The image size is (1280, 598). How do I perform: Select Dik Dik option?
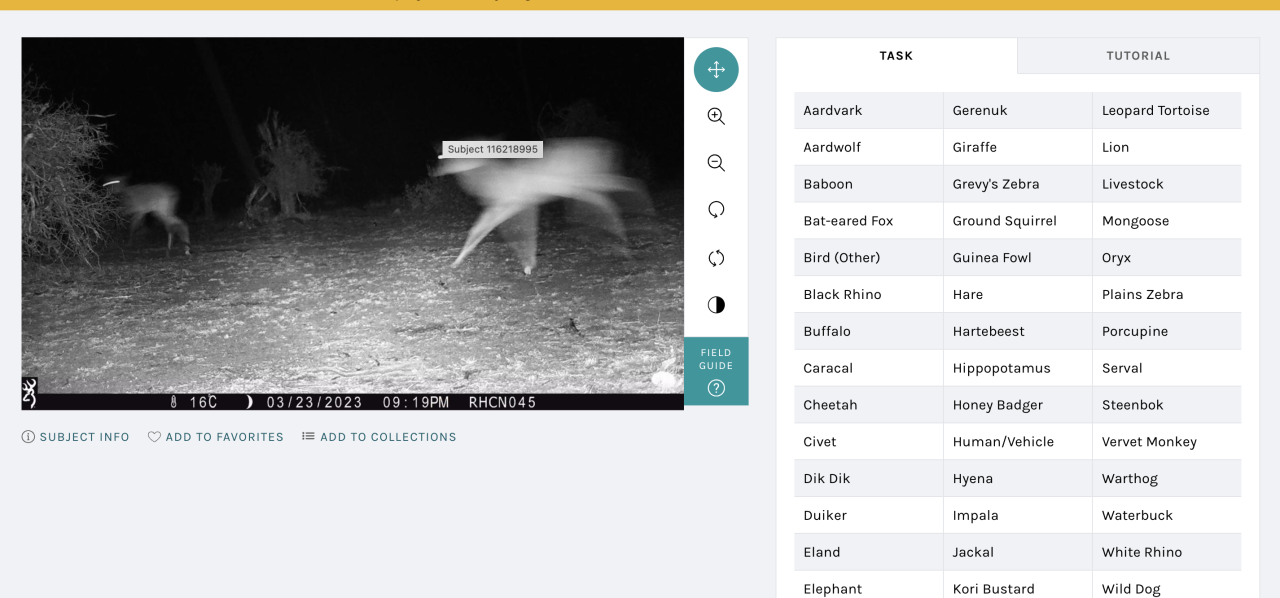pyautogui.click(x=869, y=479)
